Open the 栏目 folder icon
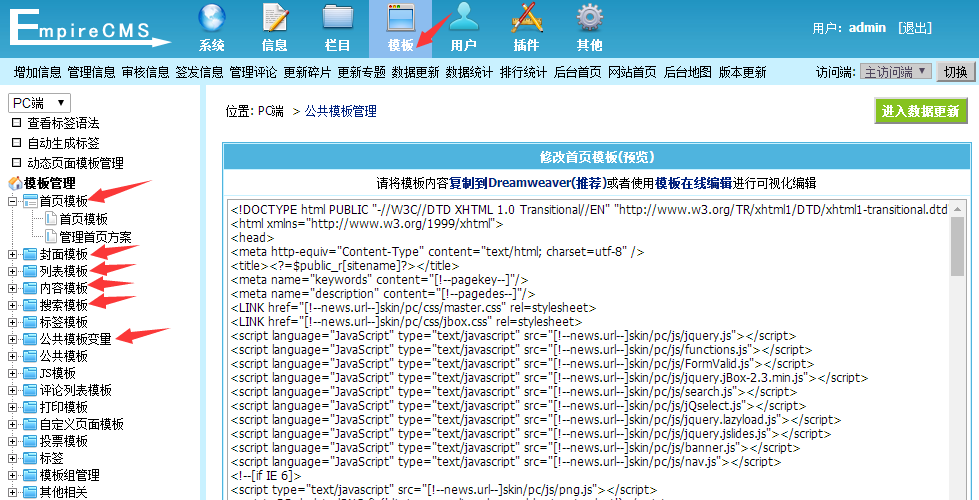 coord(338,18)
